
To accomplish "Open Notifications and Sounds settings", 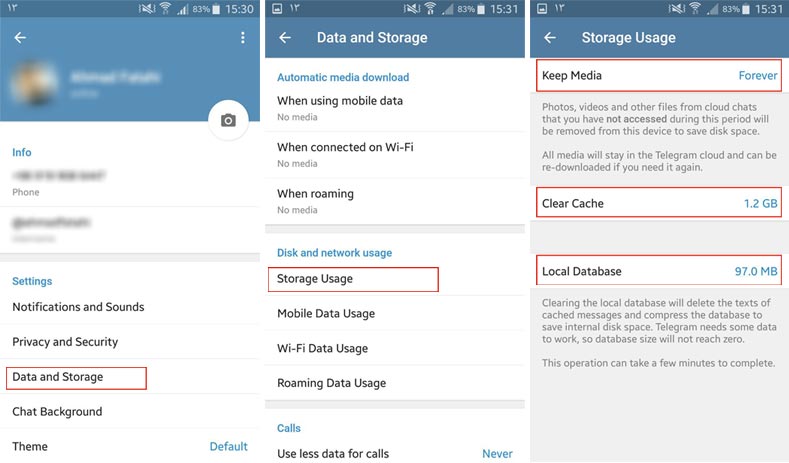I will click(x=130, y=307).
